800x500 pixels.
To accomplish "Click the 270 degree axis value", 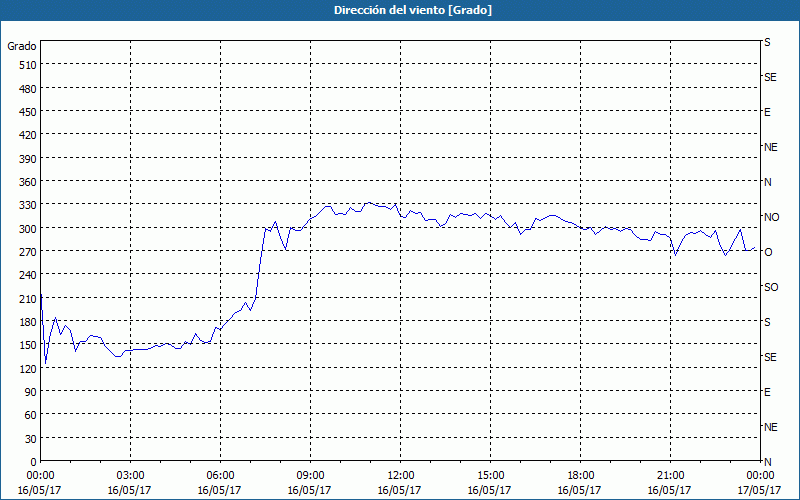I will pos(28,252).
